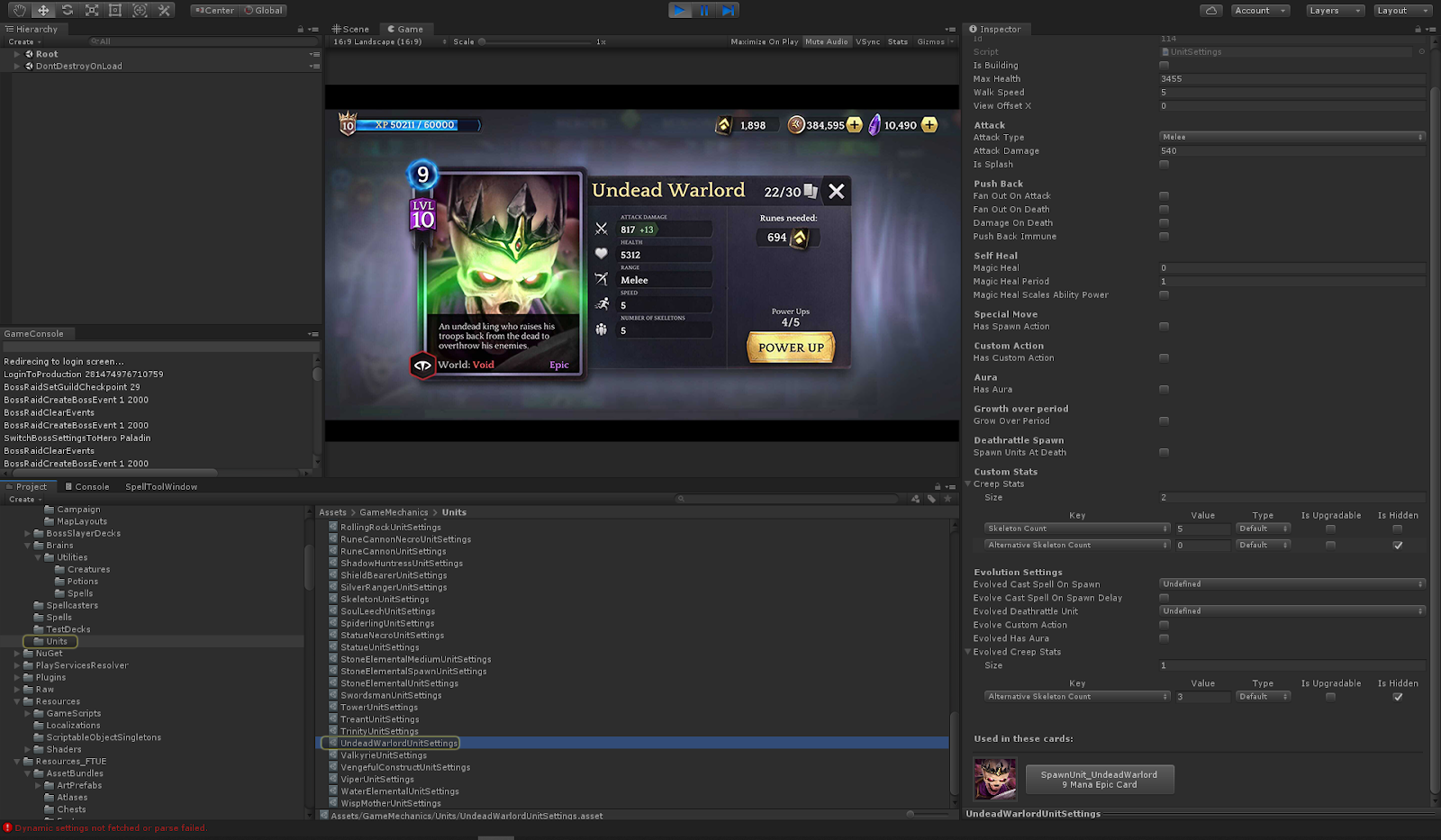Open the Skeleton Count key dropdown
This screenshot has height=840, width=1441.
[1077, 529]
